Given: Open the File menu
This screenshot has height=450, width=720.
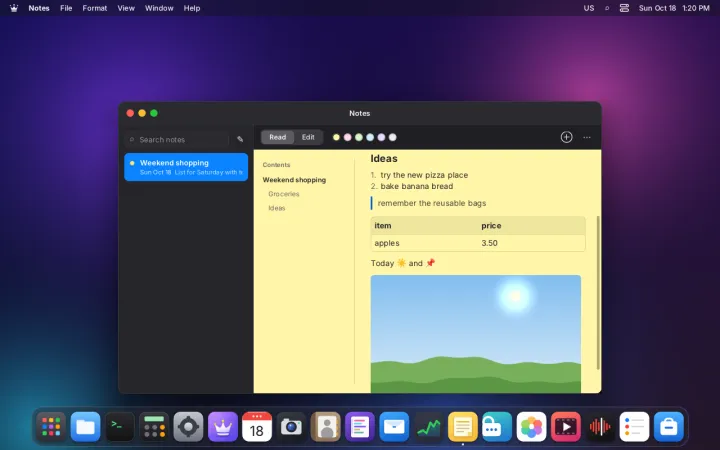Looking at the screenshot, I should [x=66, y=8].
